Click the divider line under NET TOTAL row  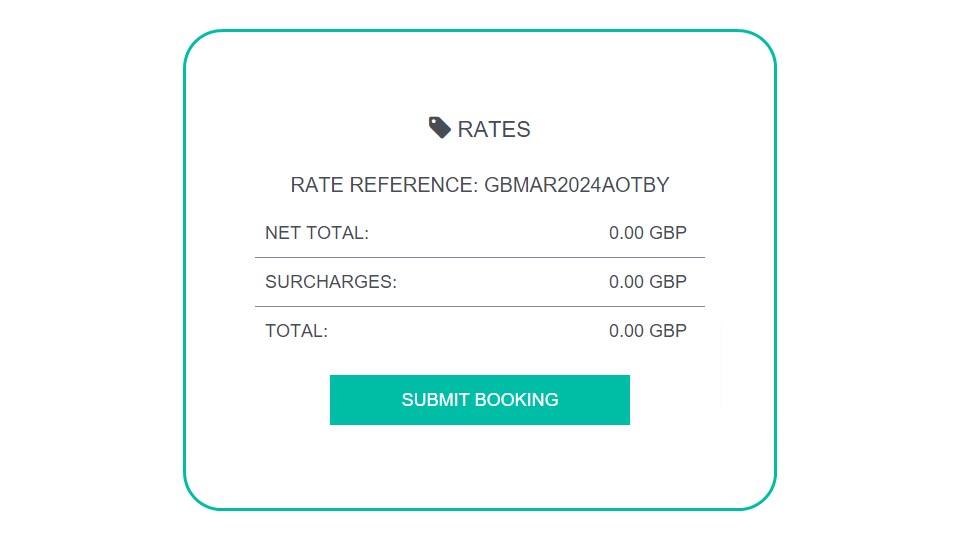pyautogui.click(x=479, y=257)
